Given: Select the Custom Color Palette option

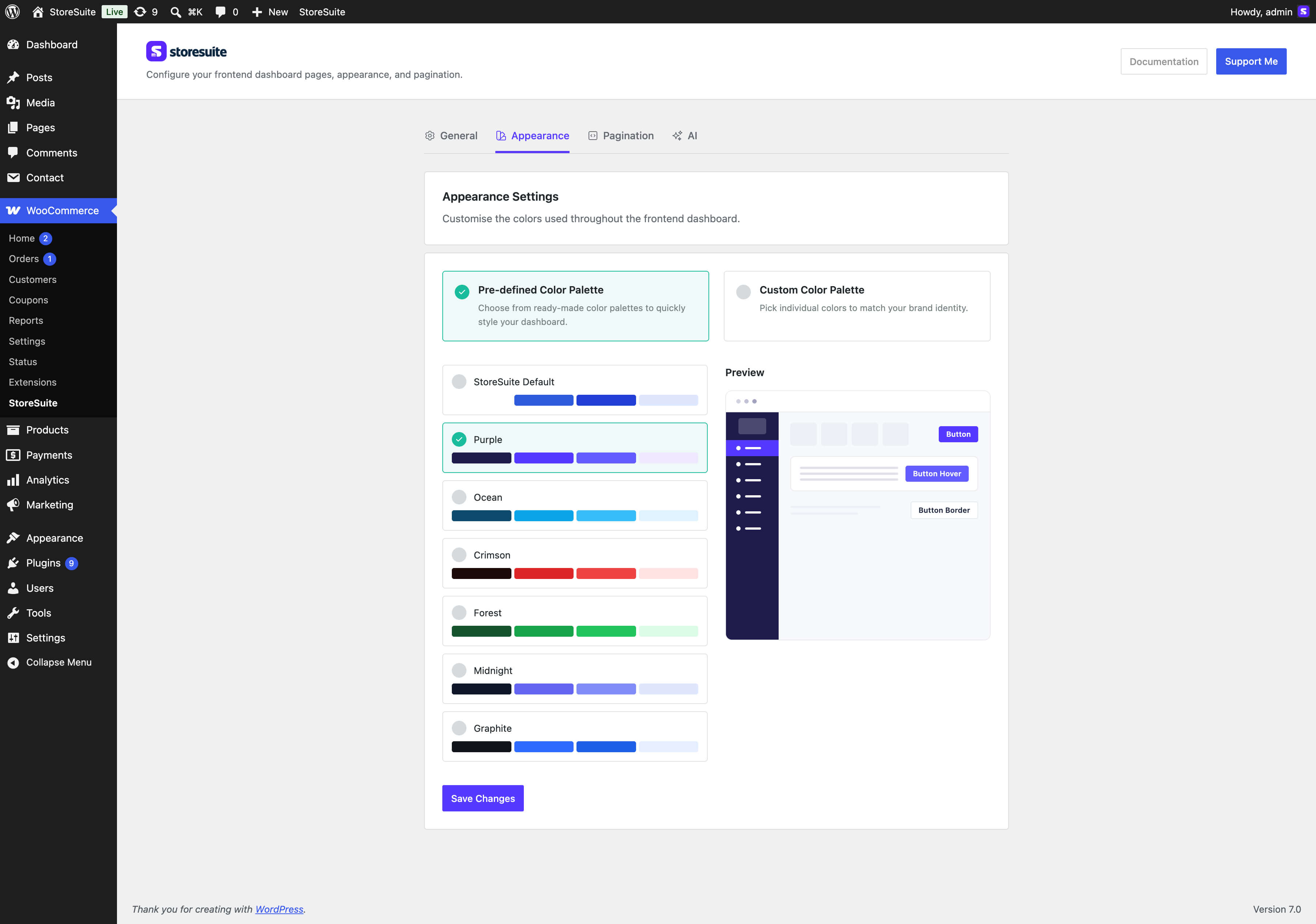Looking at the screenshot, I should click(857, 306).
